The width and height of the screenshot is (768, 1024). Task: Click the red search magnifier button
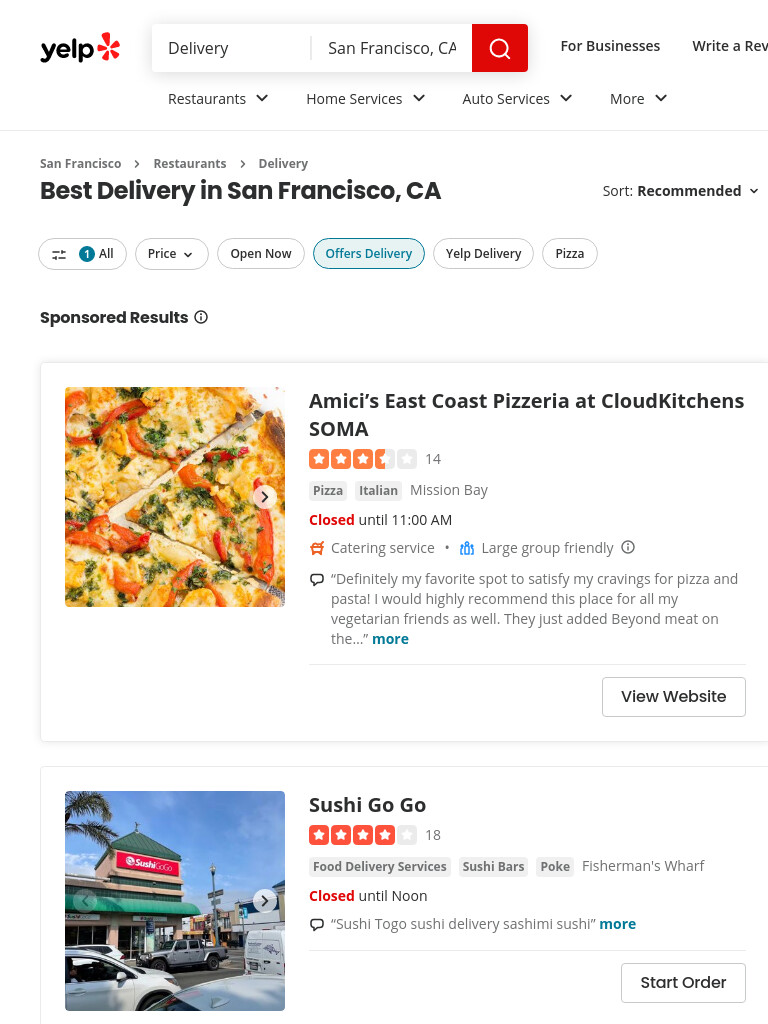pyautogui.click(x=500, y=48)
